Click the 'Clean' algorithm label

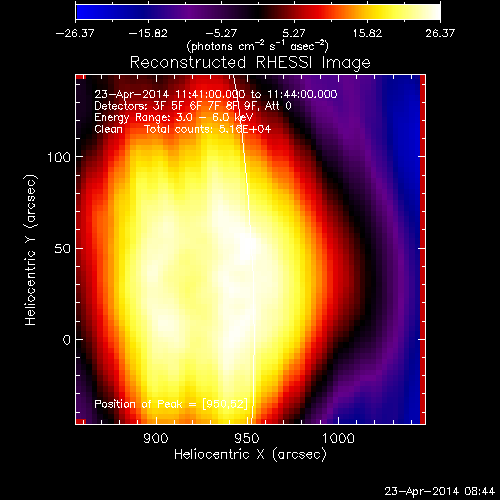pos(108,129)
